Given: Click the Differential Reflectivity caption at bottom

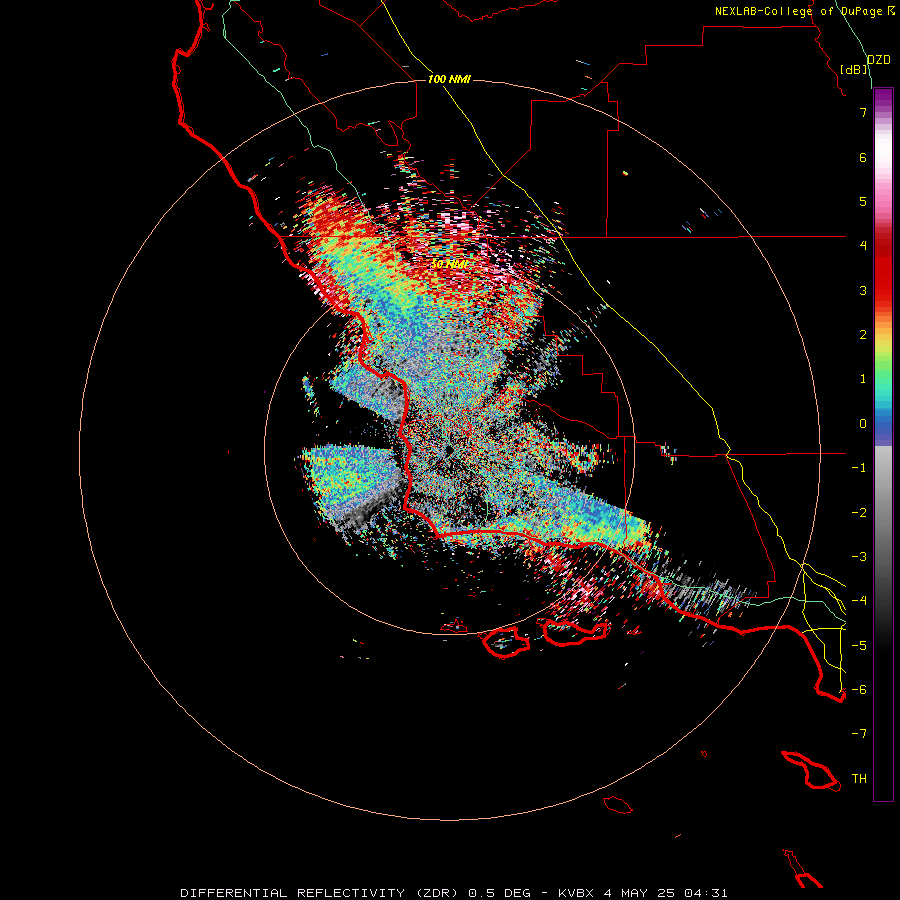Looking at the screenshot, I should click(x=319, y=893).
